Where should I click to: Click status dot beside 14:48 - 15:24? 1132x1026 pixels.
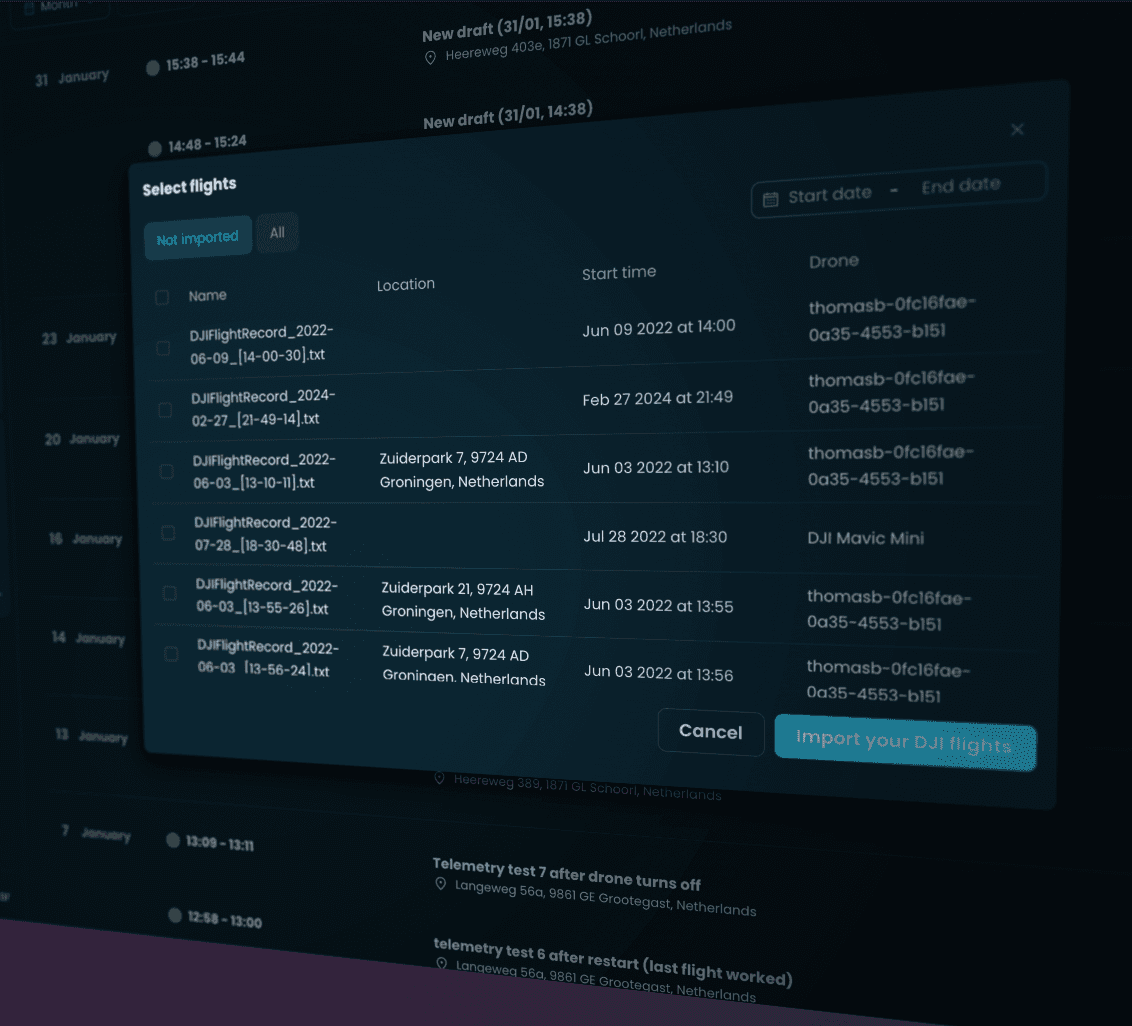pyautogui.click(x=154, y=149)
